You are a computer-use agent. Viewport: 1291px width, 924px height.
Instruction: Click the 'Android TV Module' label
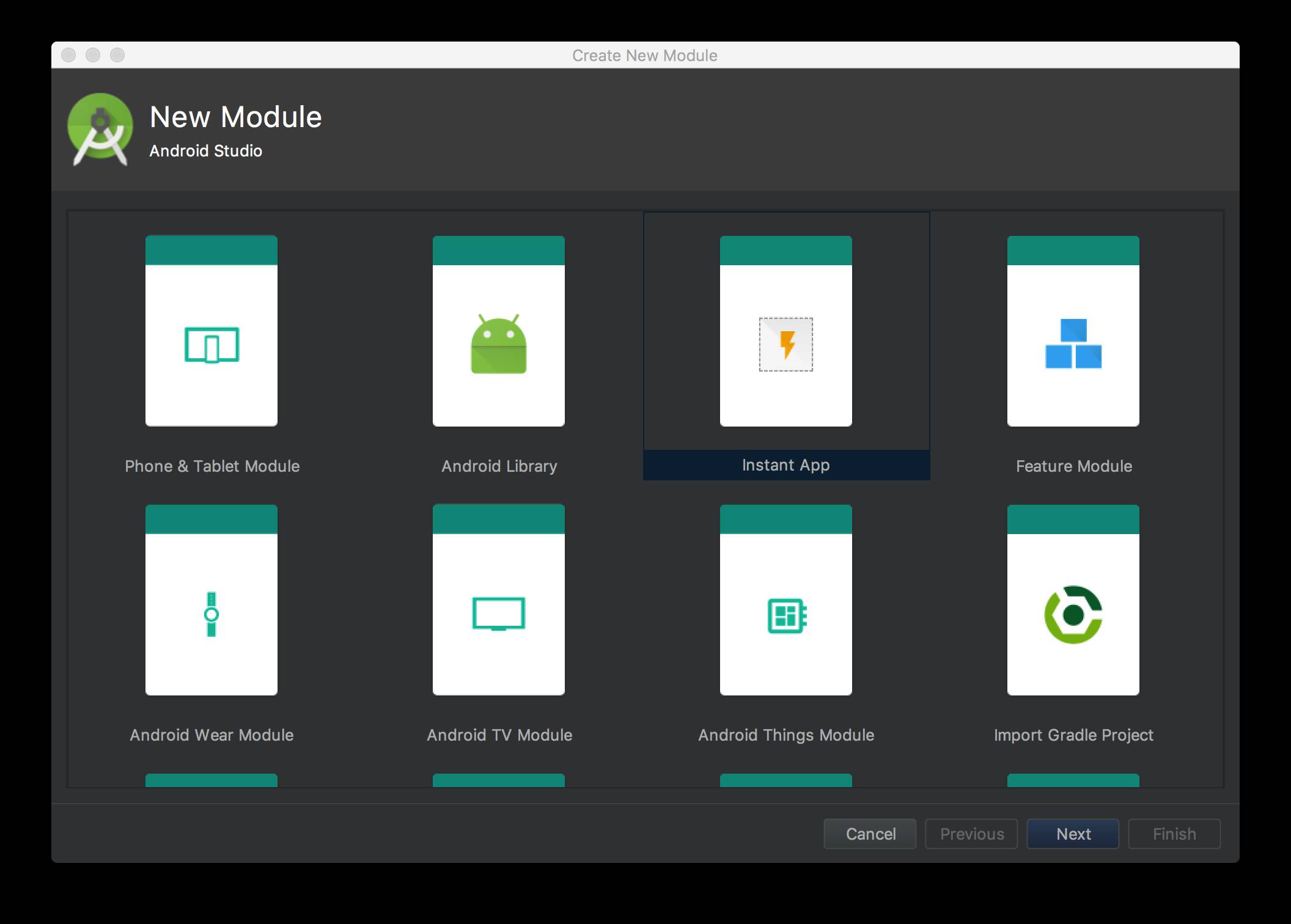tap(499, 735)
